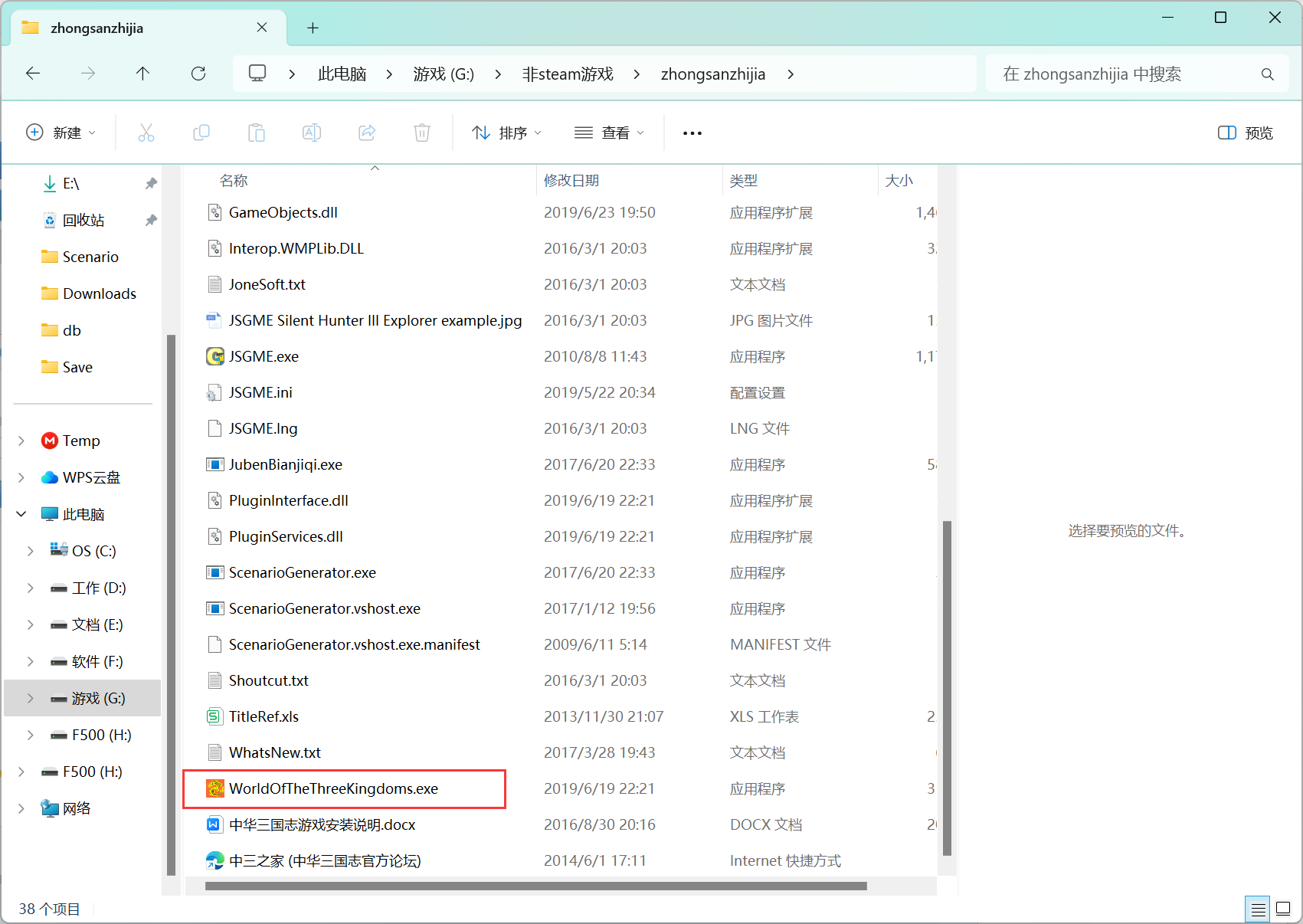Screen dimensions: 1303x924
Task: Click 游戏 (G:) in the address breadcrumb
Action: point(444,74)
